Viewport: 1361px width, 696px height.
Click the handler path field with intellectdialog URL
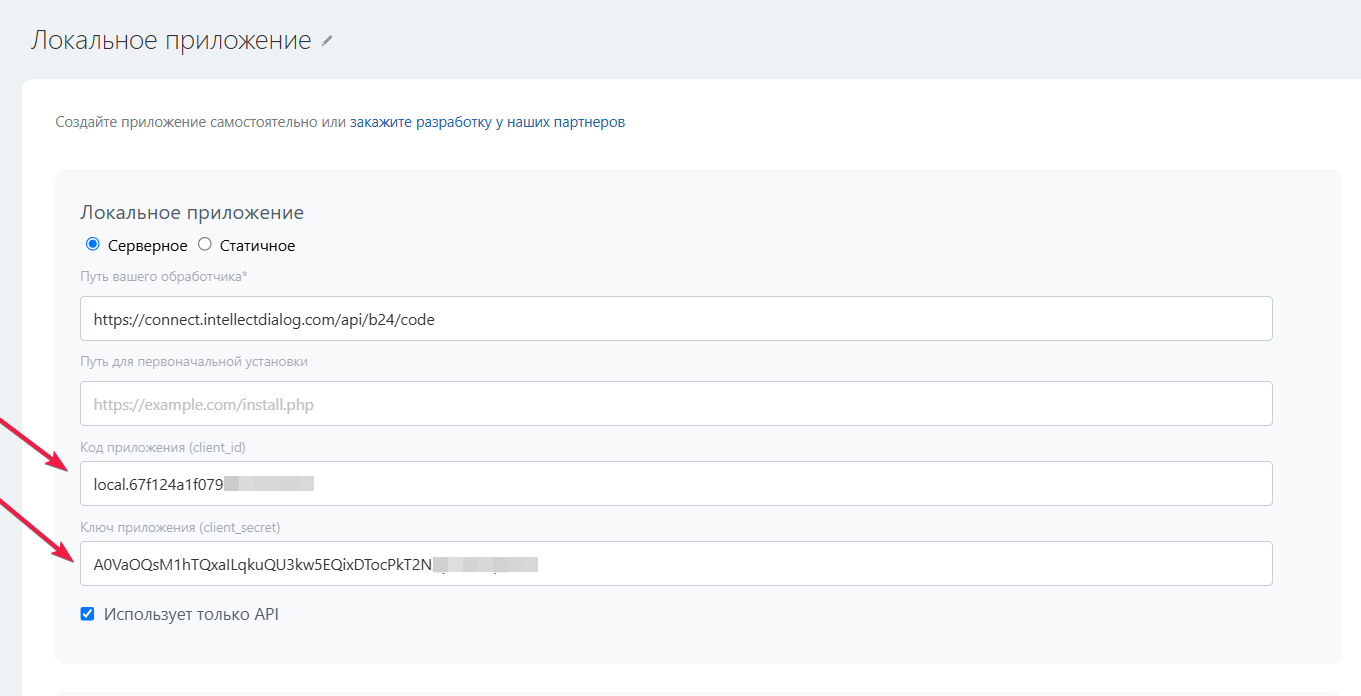(x=675, y=319)
